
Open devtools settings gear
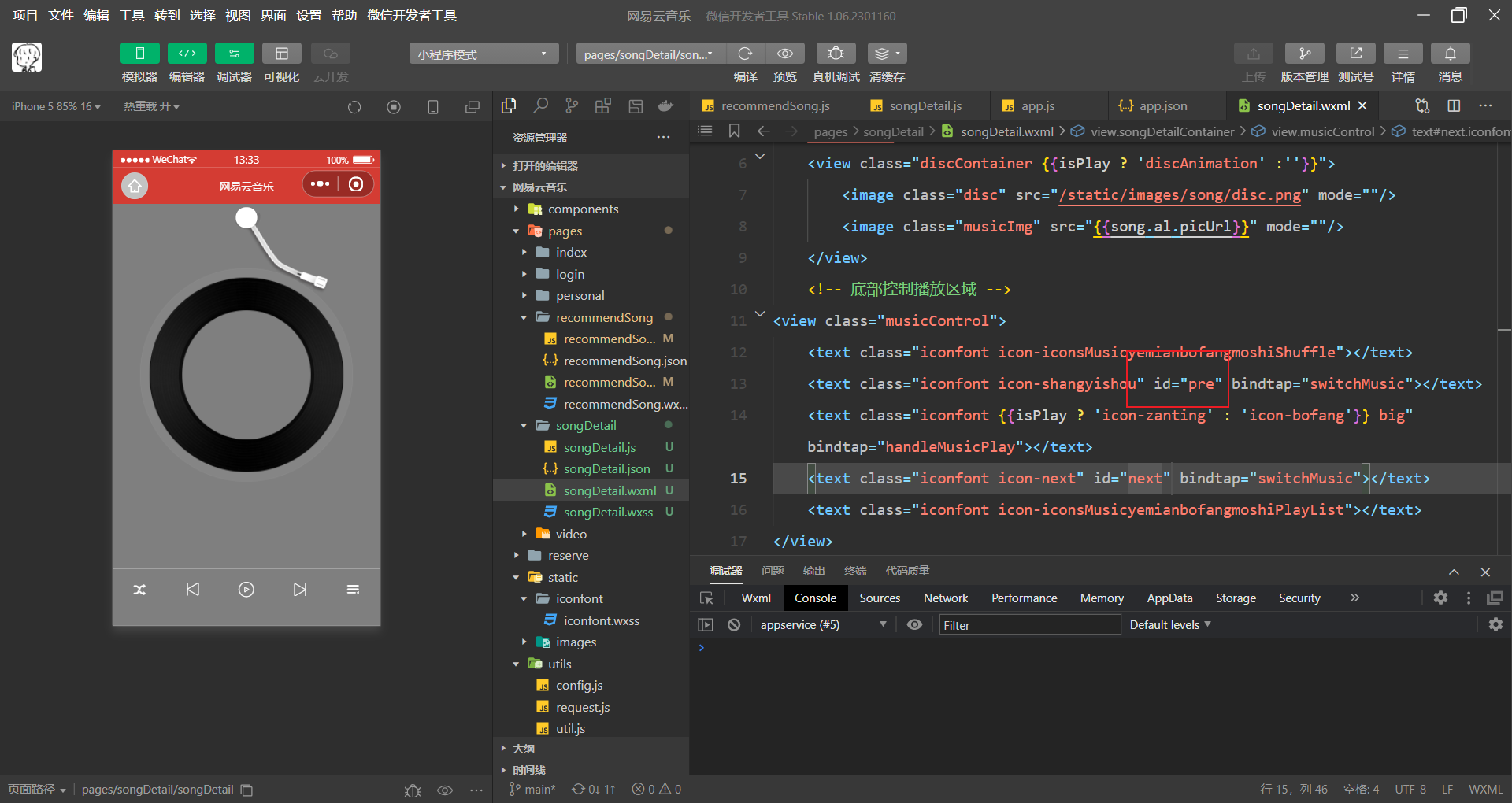[x=1440, y=598]
